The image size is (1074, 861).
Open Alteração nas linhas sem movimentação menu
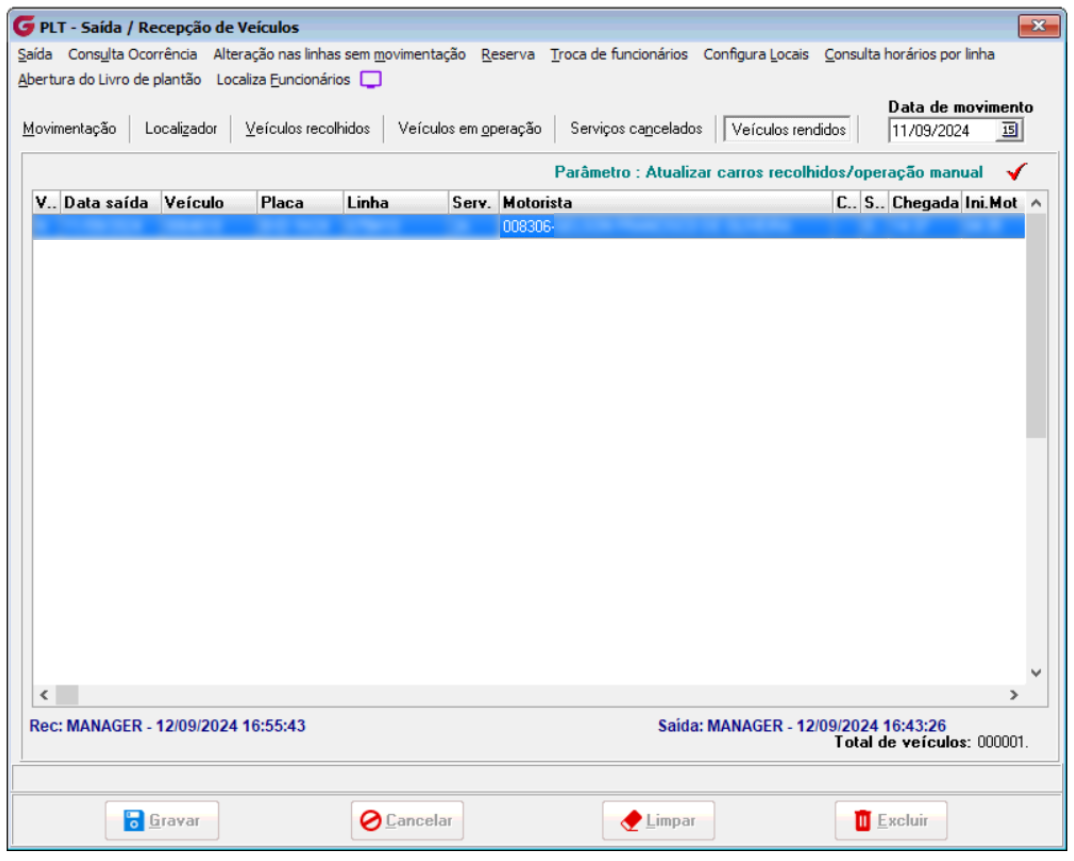(x=339, y=54)
